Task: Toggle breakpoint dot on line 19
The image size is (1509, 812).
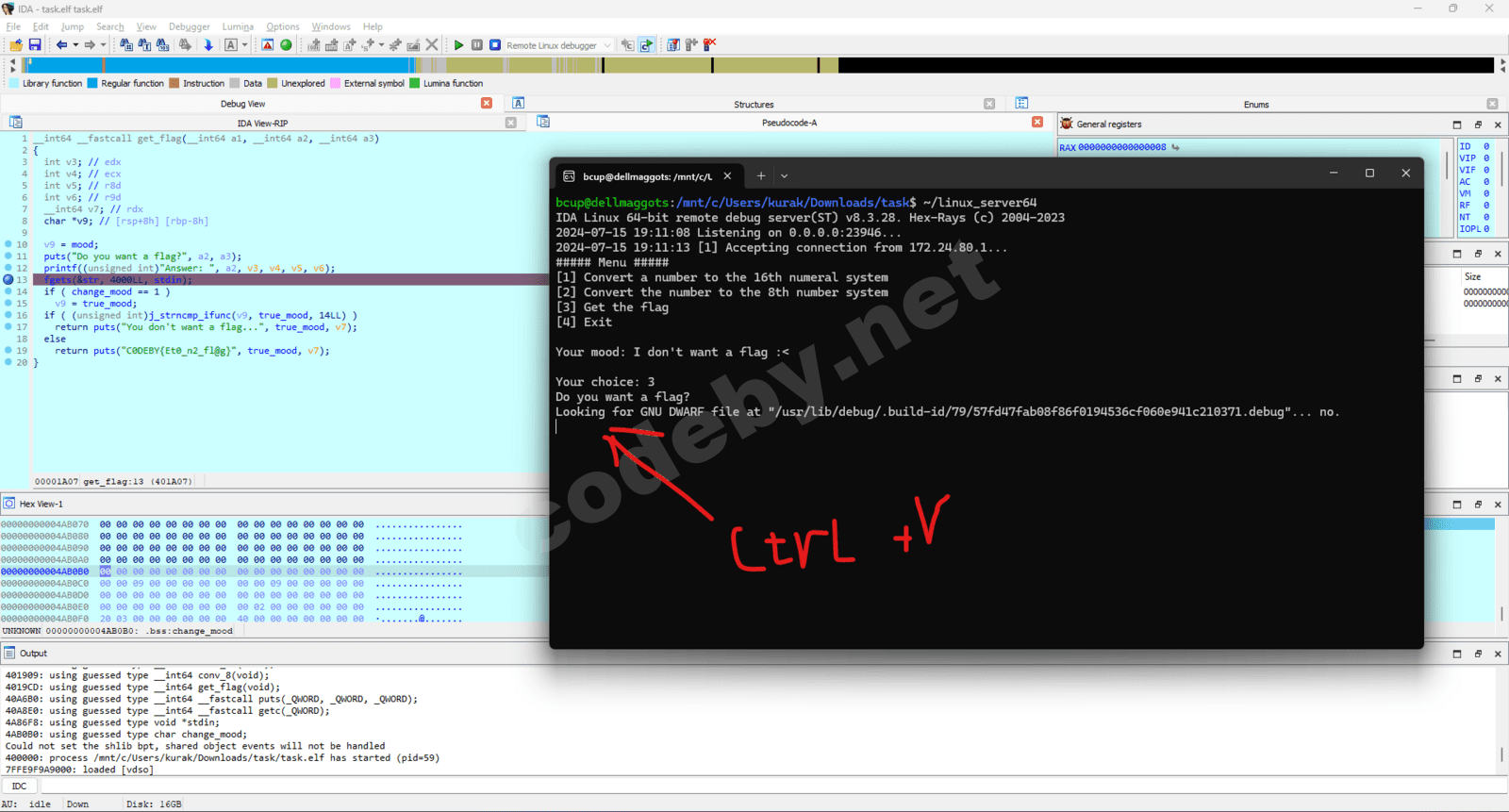Action: coord(8,351)
